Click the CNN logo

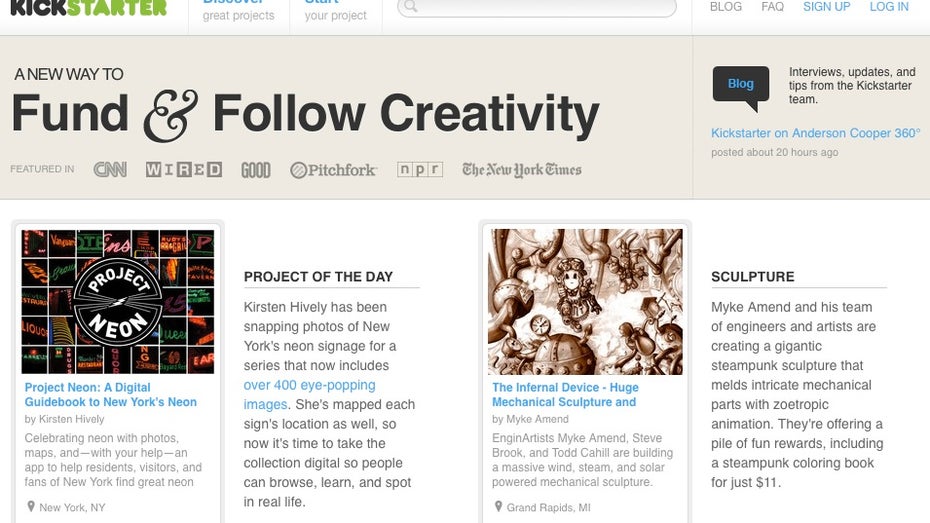coord(110,169)
